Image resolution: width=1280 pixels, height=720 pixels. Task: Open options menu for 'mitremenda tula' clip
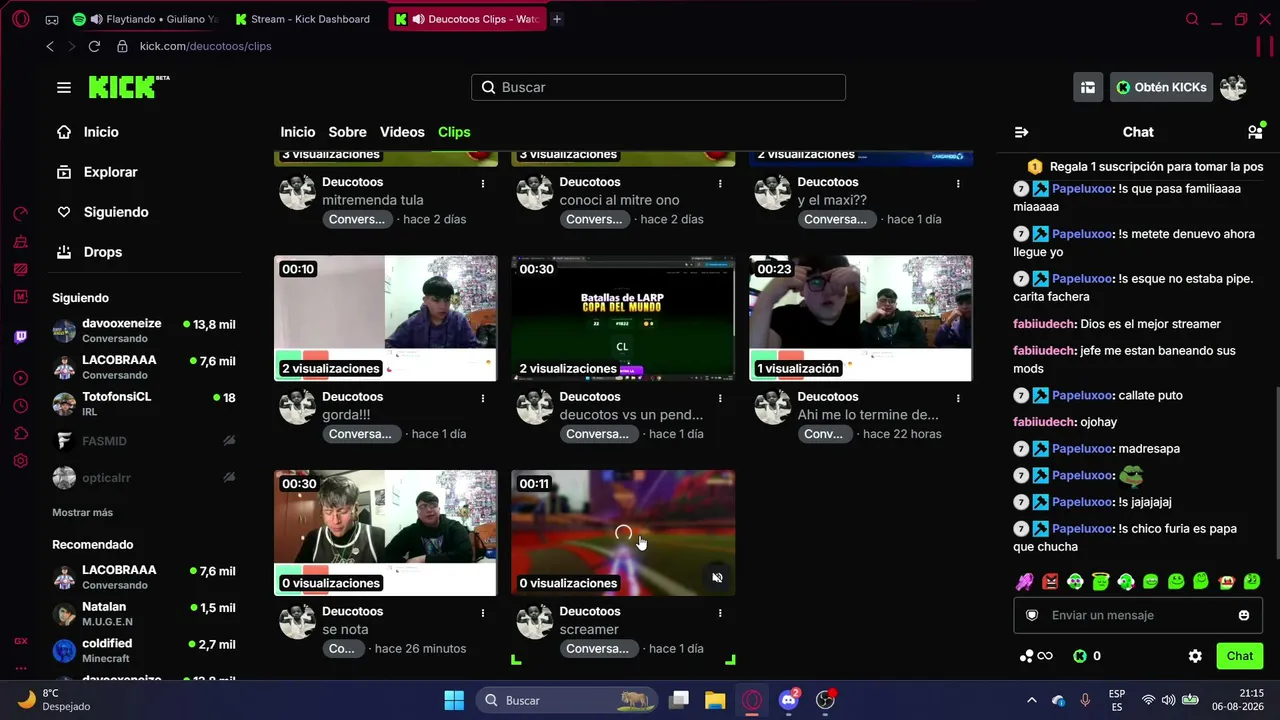(483, 183)
